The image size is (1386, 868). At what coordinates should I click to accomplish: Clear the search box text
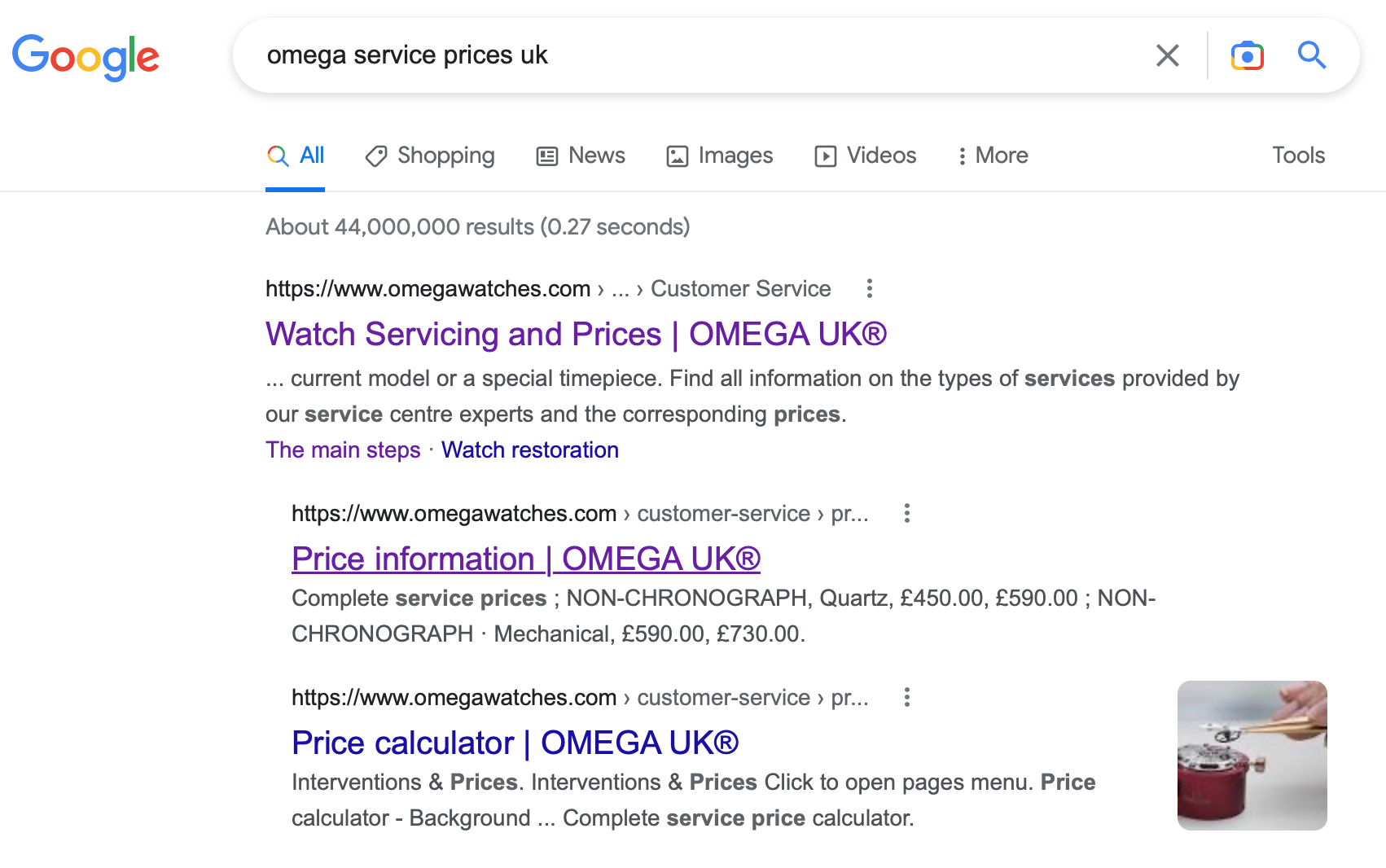point(1167,55)
